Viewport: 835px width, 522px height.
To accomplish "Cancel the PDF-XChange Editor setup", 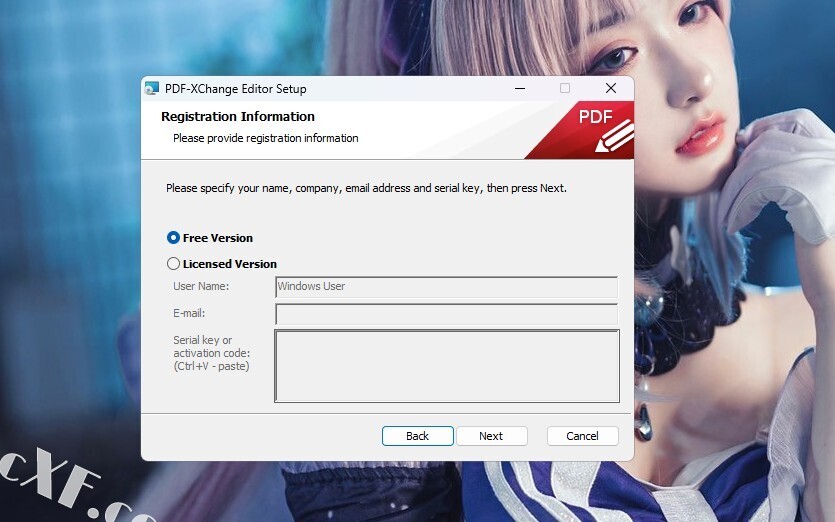I will 582,436.
